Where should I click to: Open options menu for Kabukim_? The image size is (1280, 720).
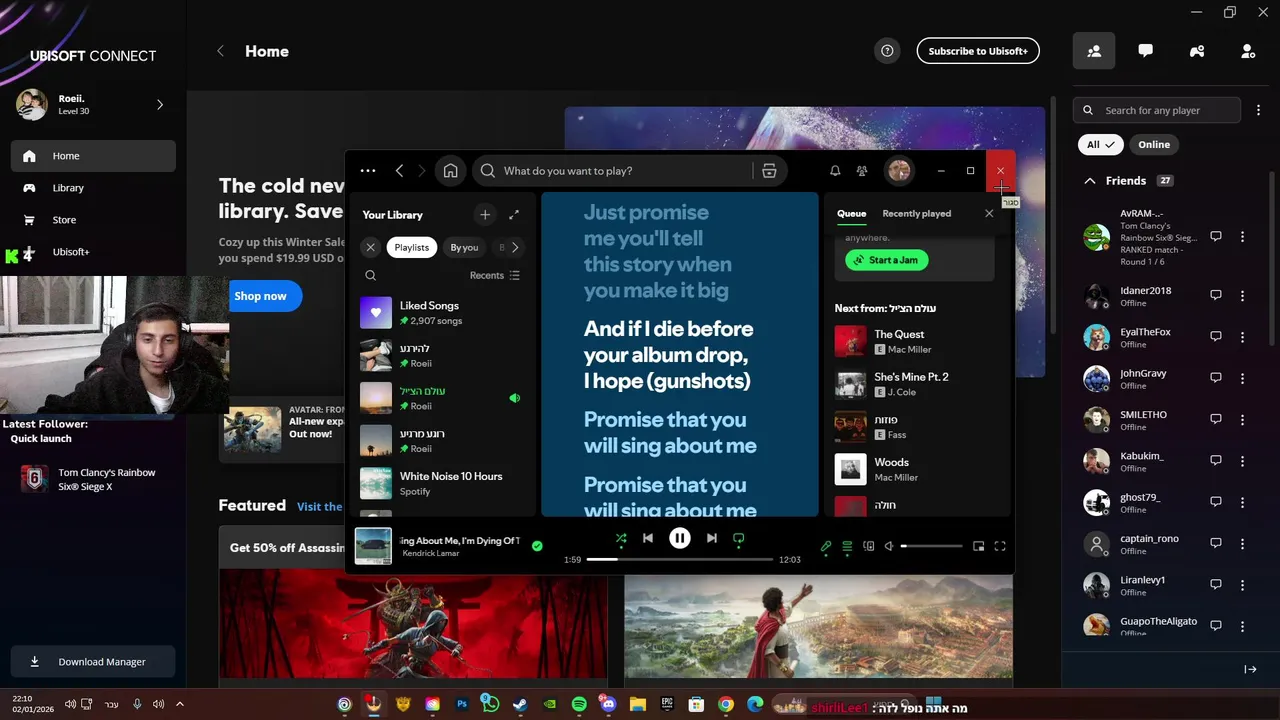[x=1243, y=461]
